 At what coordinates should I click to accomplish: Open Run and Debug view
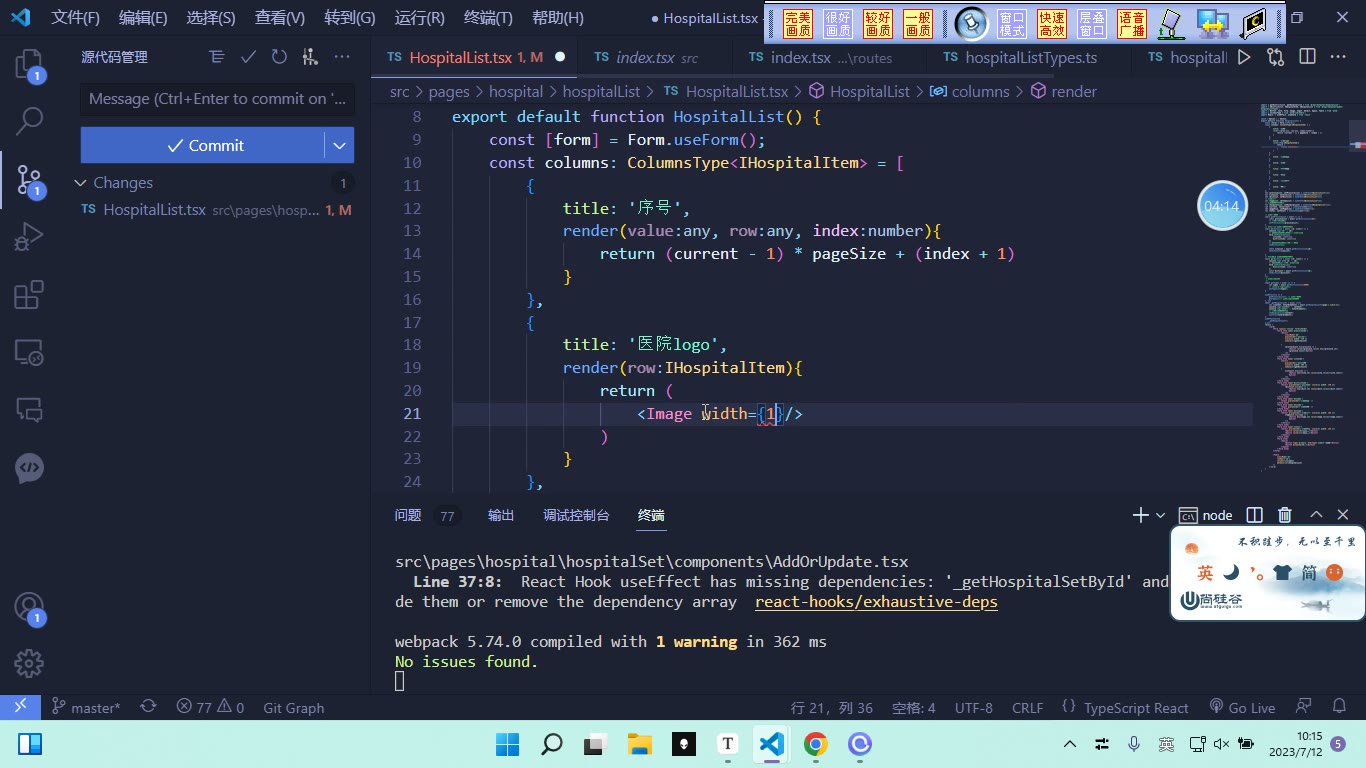(x=29, y=237)
